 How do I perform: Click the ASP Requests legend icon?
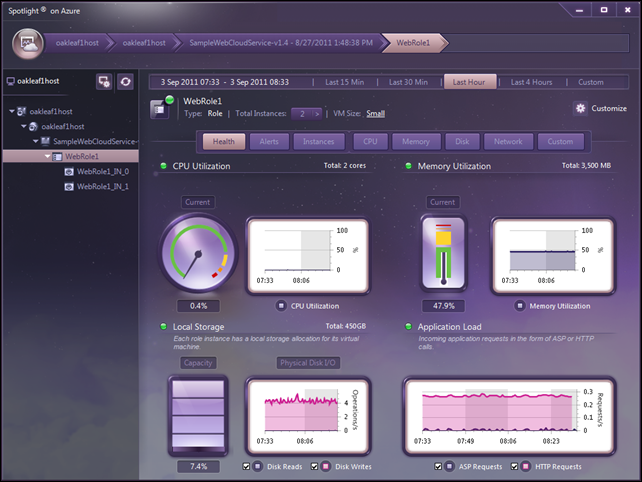click(449, 466)
